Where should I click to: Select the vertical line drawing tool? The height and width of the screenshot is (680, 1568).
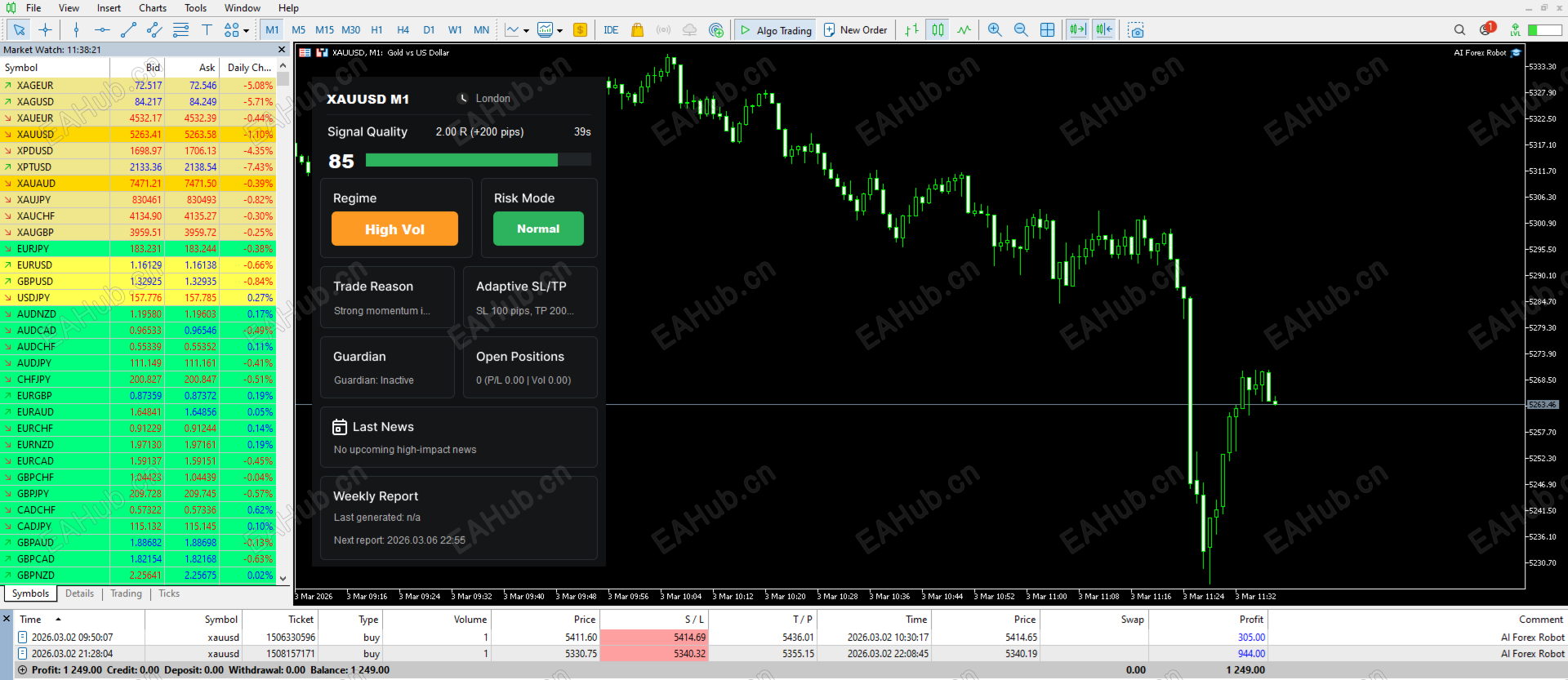coord(76,30)
